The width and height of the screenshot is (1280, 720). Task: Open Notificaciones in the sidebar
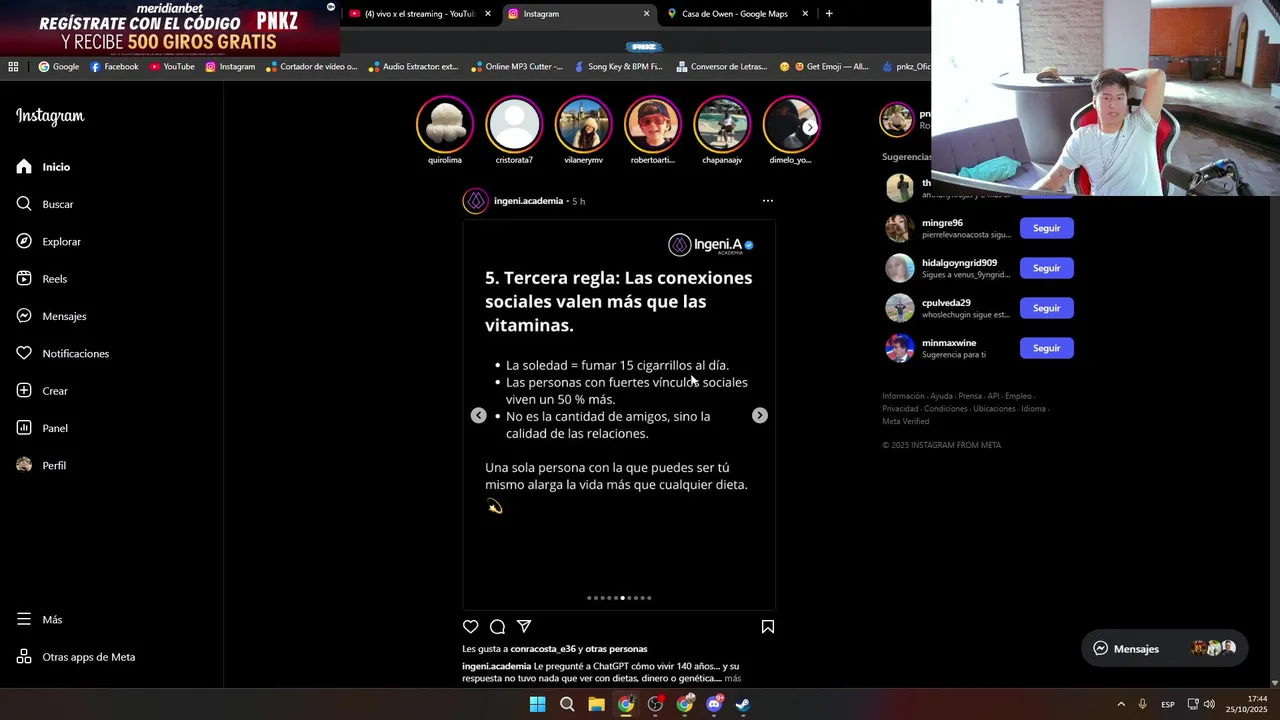click(x=63, y=354)
